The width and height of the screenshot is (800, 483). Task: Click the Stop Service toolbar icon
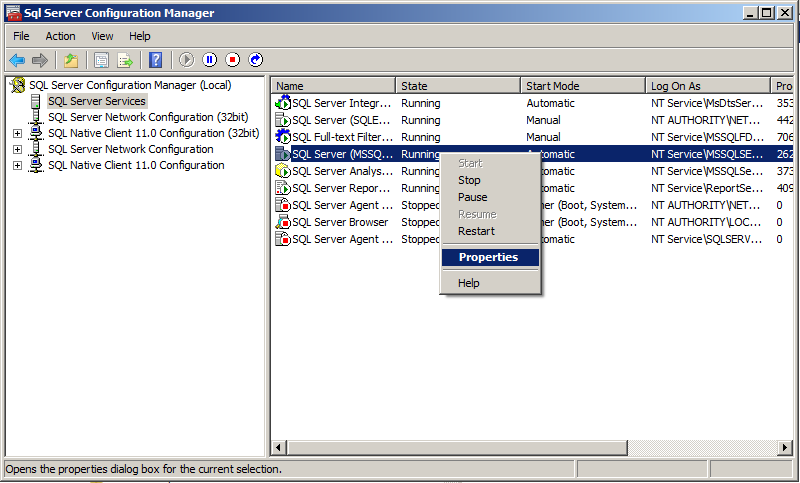click(232, 60)
